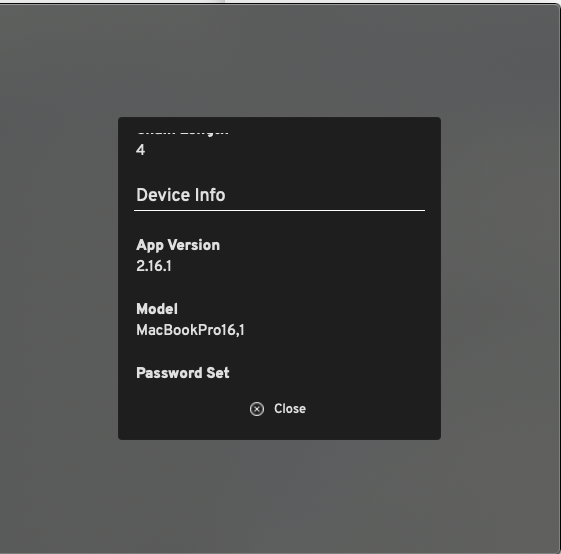Click the dimmed backdrop left of the dialog
Viewport: 561px width, 554px height.
click(59, 278)
